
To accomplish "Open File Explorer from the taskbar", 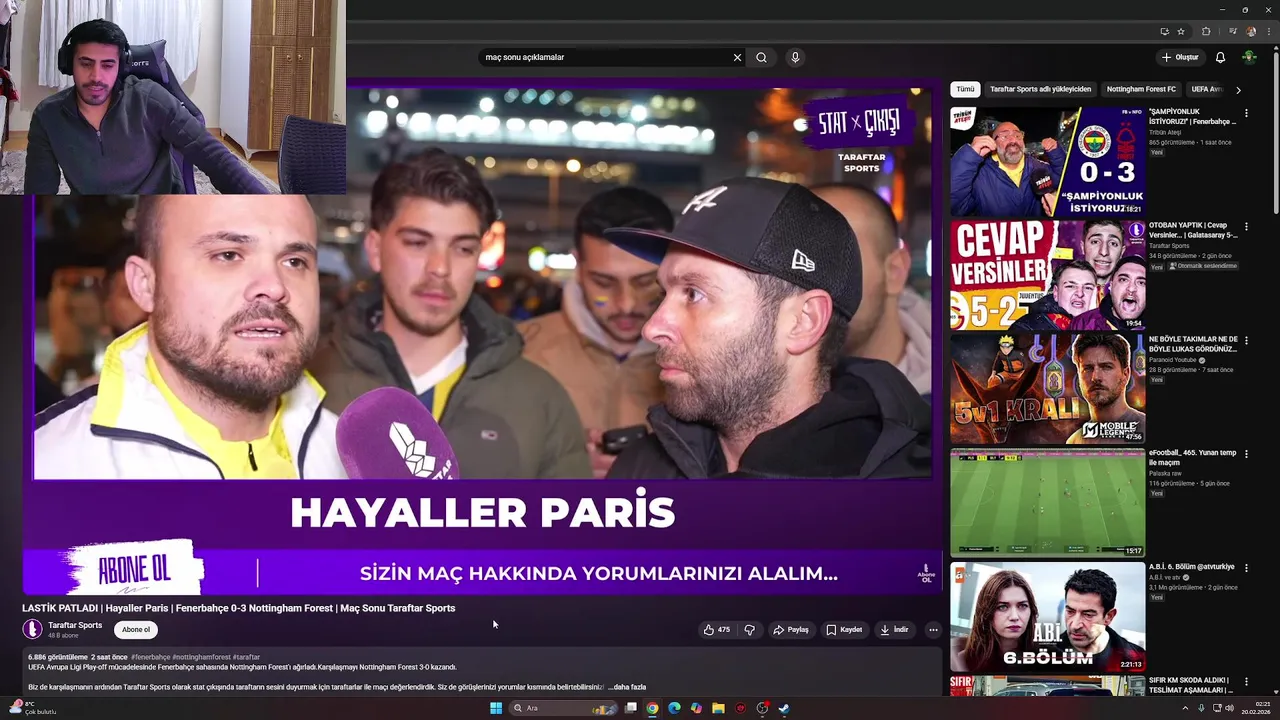I will coord(718,708).
